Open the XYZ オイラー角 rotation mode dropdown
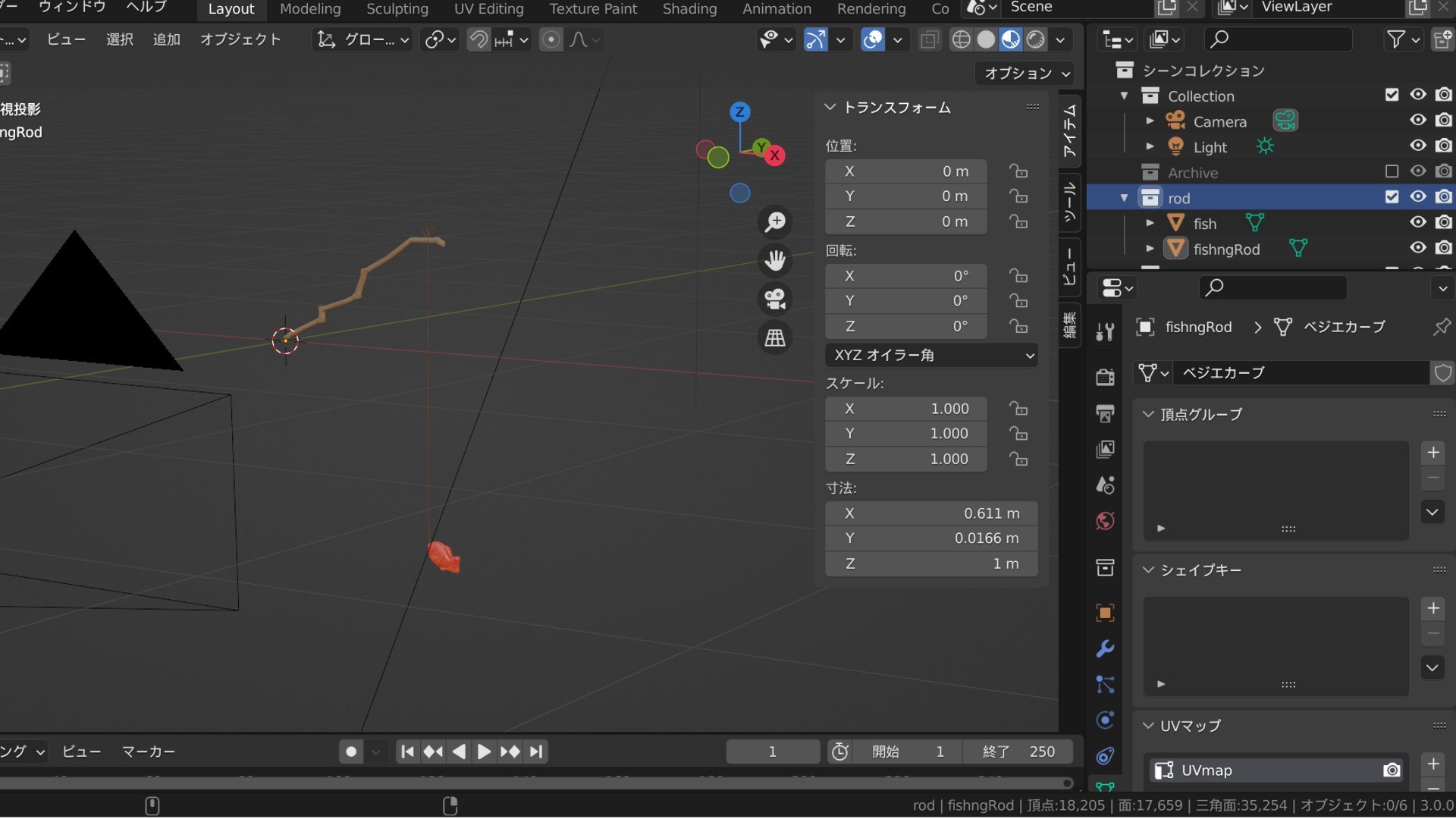The height and width of the screenshot is (819, 1456). [931, 355]
